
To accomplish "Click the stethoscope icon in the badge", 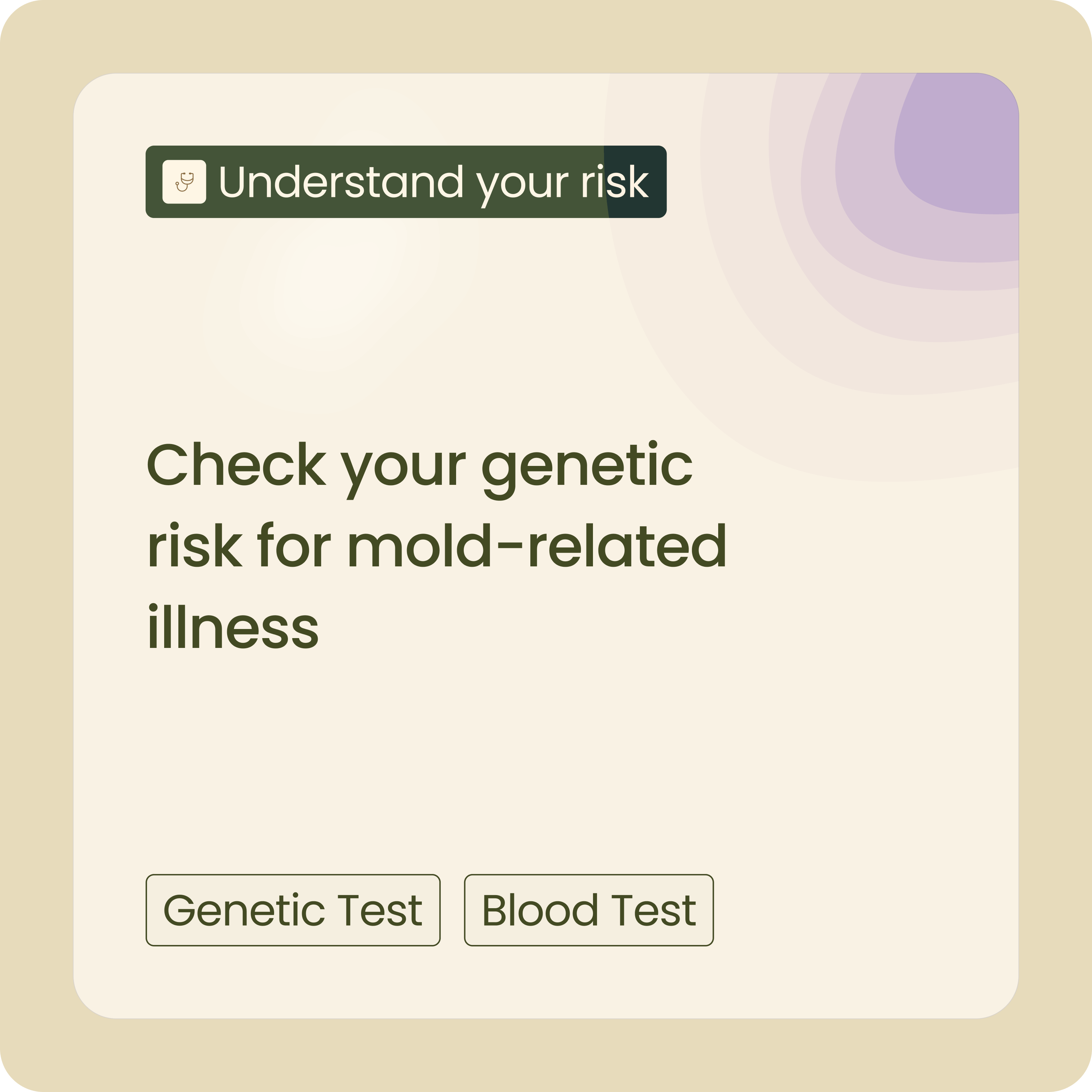I will [184, 181].
